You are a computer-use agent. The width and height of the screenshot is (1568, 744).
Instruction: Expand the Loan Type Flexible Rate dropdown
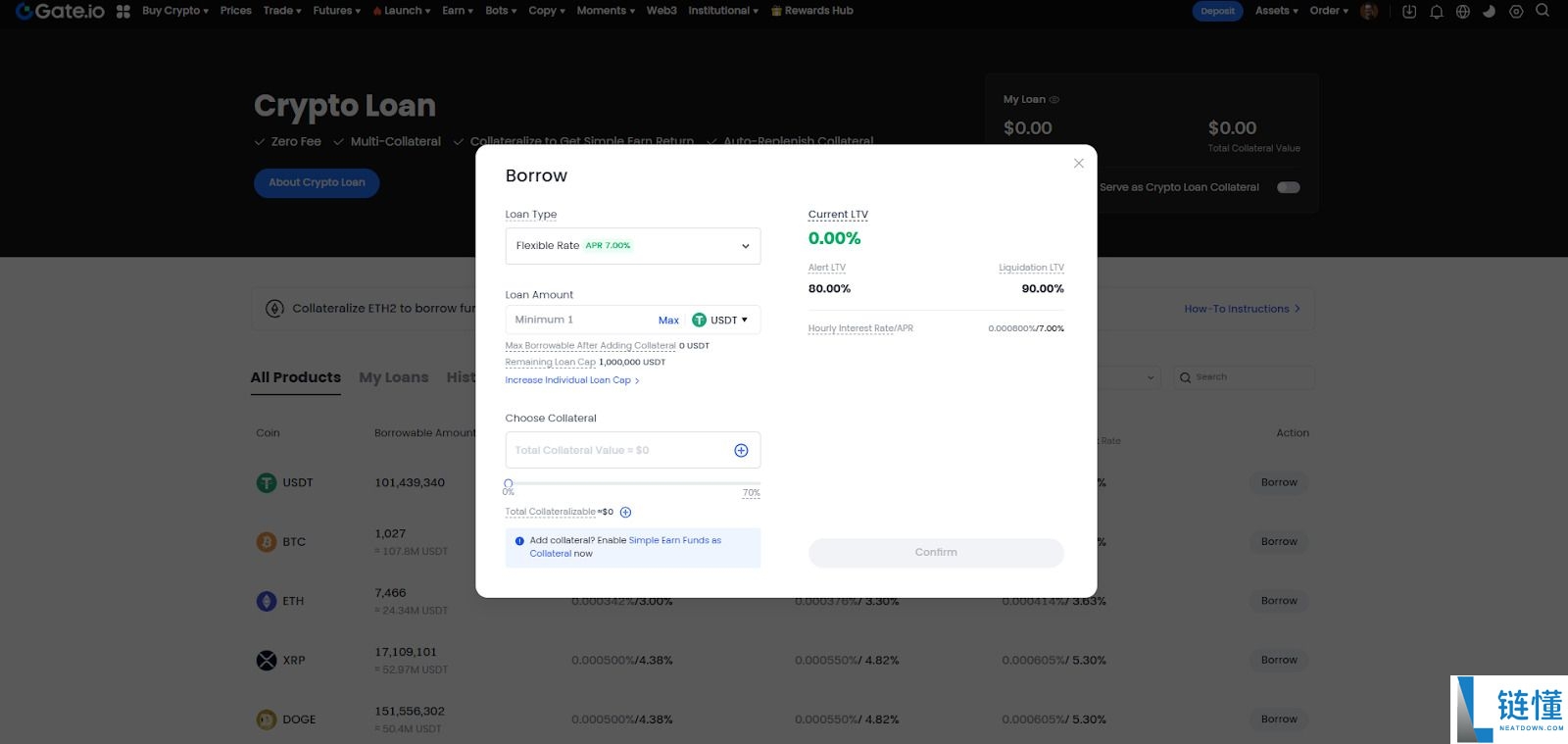[x=633, y=246]
